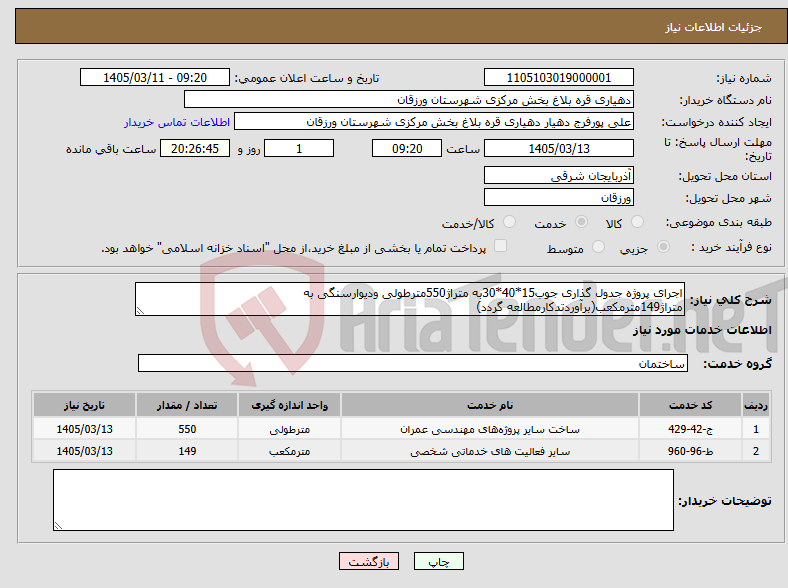Image resolution: width=788 pixels, height=588 pixels.
Task: Click the شرح کلی نیاز text area
Action: (x=410, y=299)
